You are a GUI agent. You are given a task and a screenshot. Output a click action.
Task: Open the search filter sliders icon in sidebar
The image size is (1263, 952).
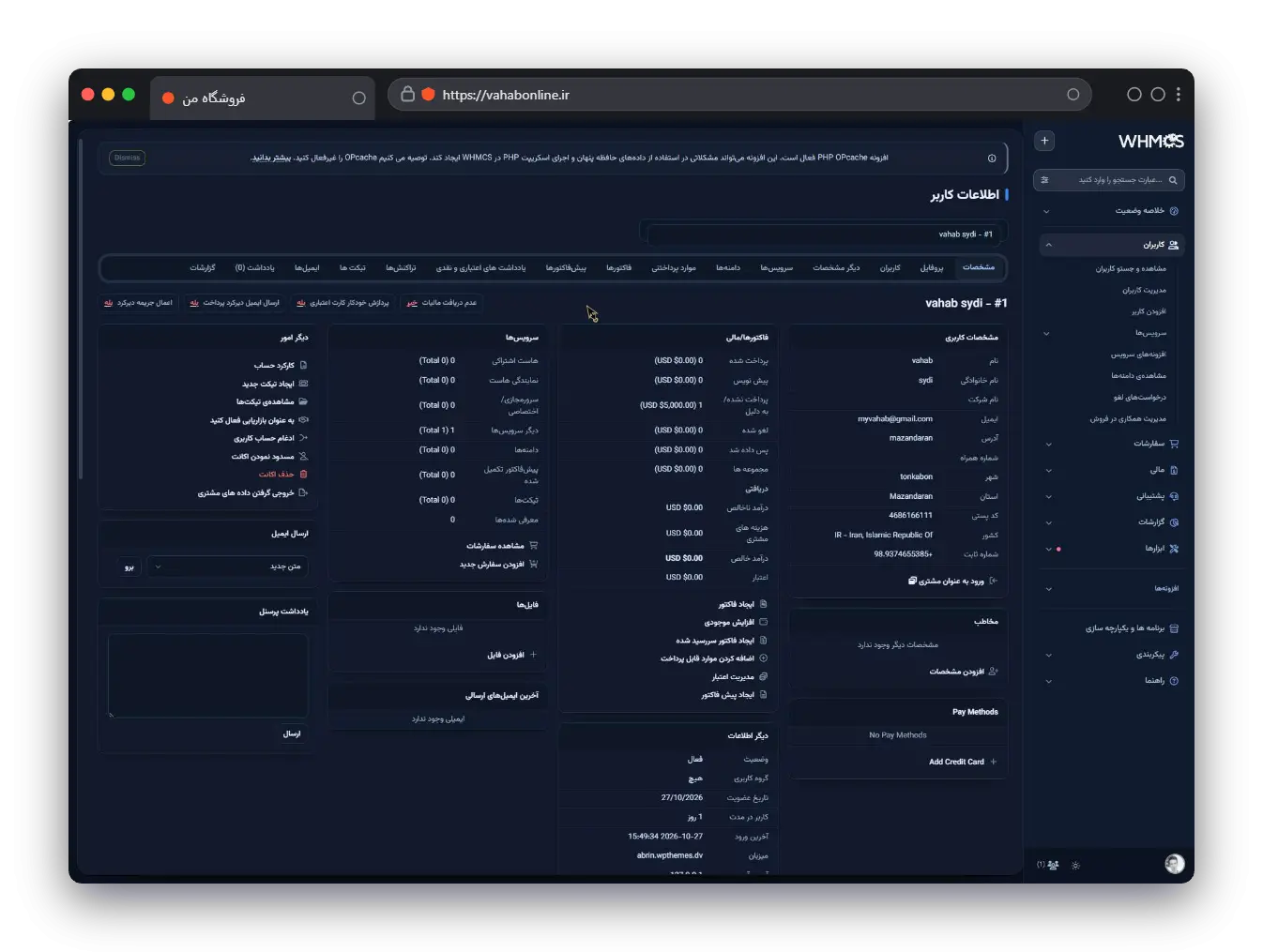click(1045, 180)
